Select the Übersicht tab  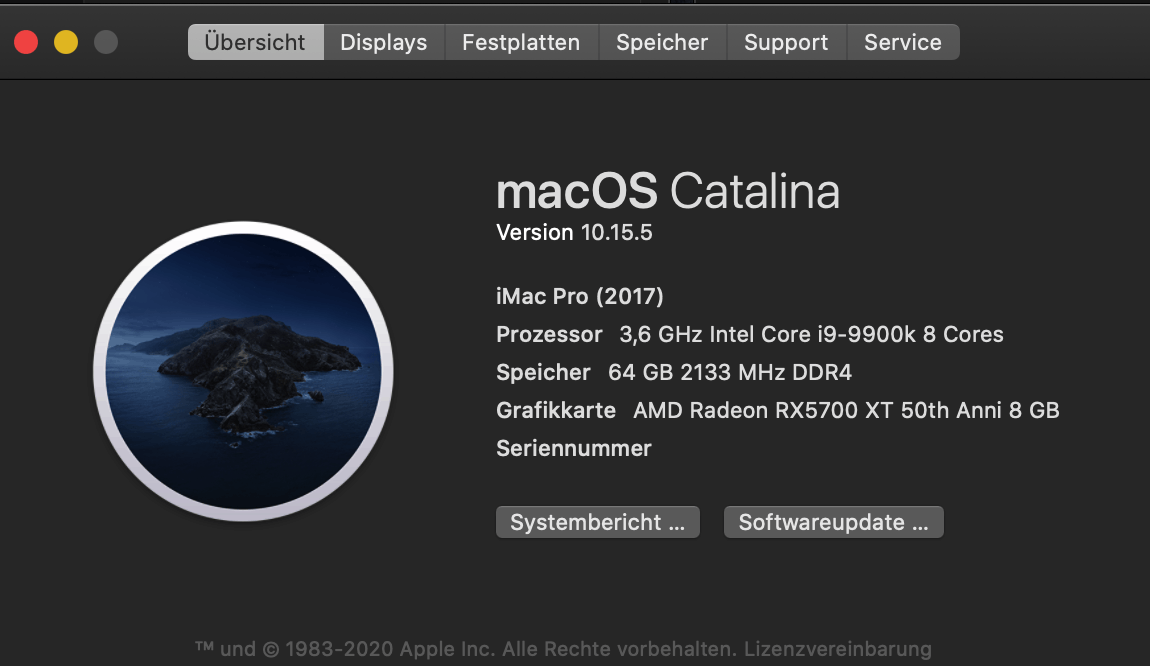255,42
